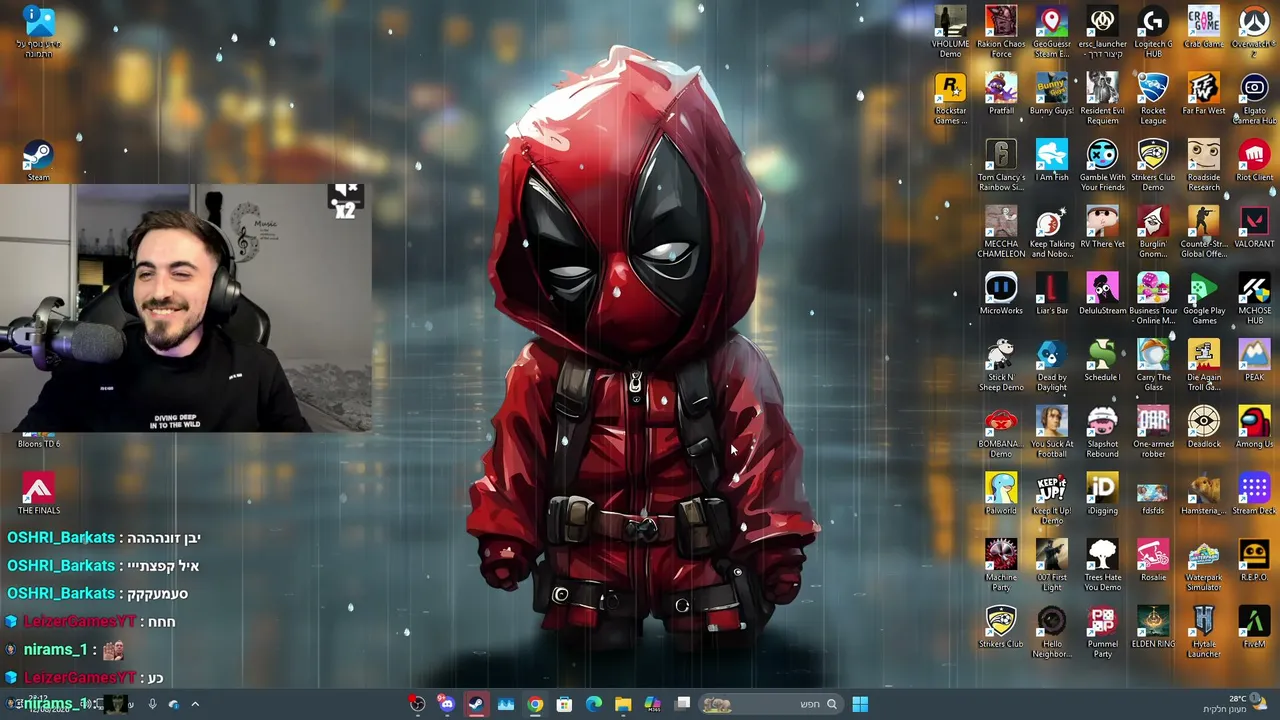Open the VHOLUME Demo desktop shortcut
1280x720 pixels.
[950, 31]
